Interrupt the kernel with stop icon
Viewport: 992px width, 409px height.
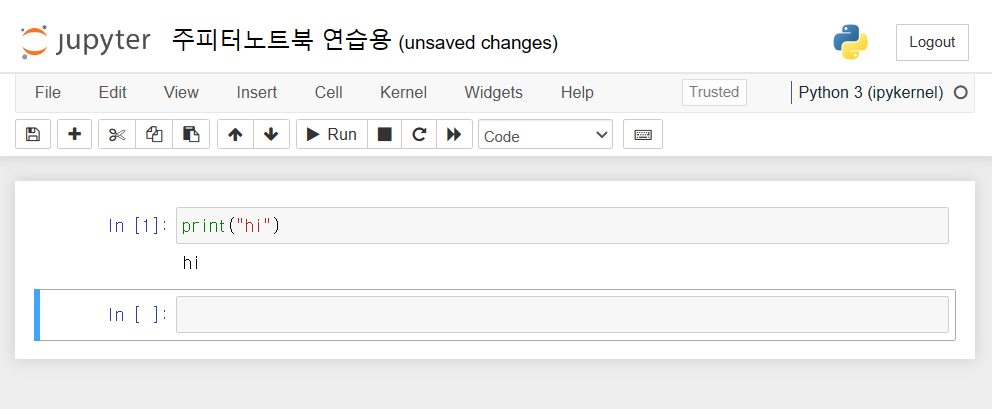pyautogui.click(x=385, y=134)
